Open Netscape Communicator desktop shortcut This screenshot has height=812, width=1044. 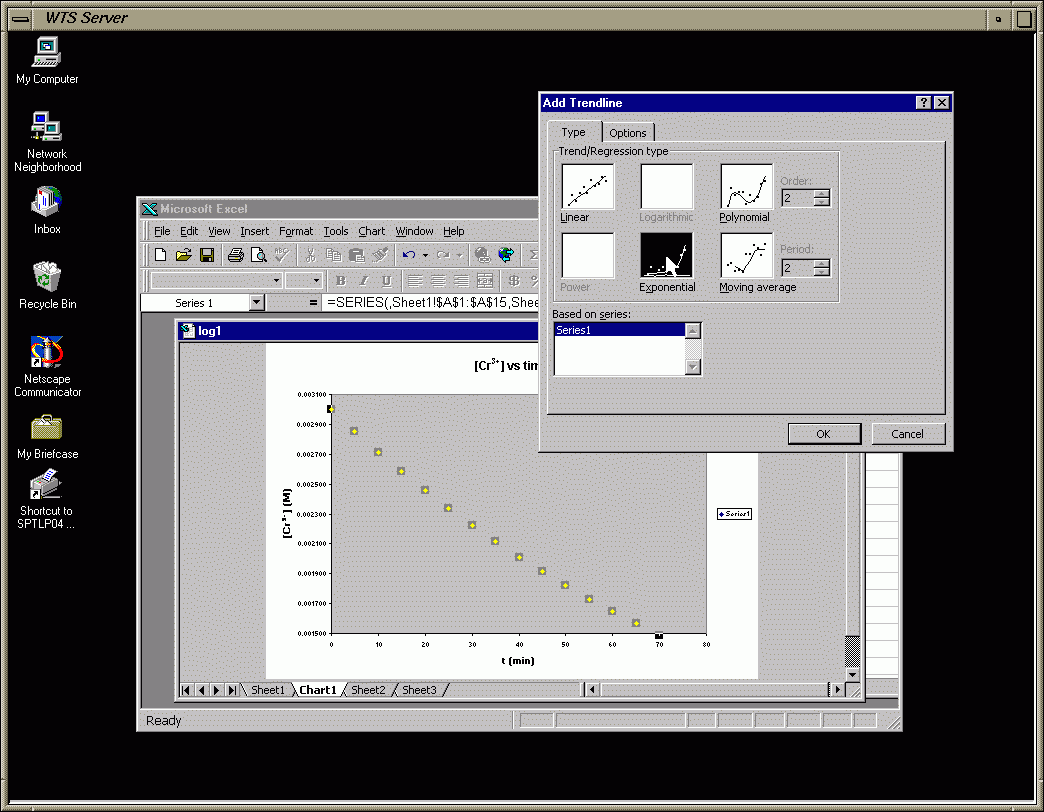pyautogui.click(x=47, y=367)
